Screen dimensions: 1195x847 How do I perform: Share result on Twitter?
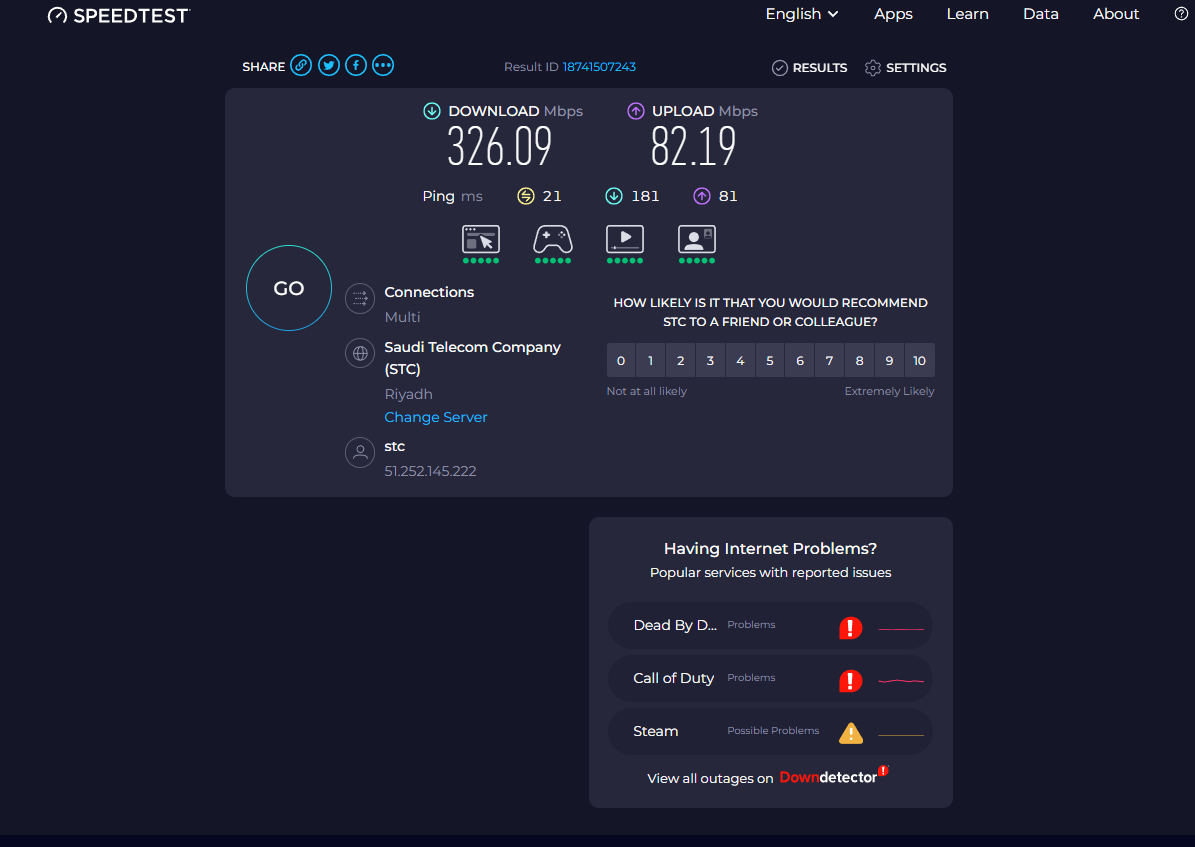click(x=328, y=66)
